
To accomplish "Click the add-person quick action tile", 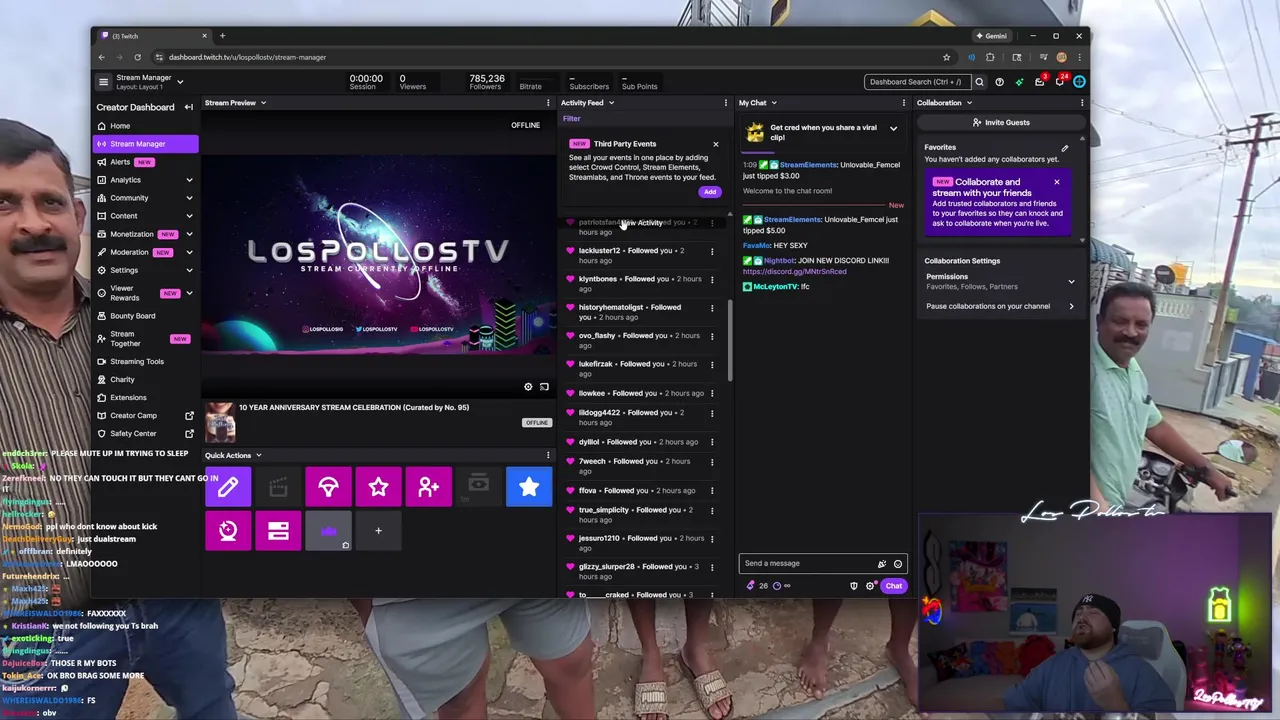I will pos(428,487).
